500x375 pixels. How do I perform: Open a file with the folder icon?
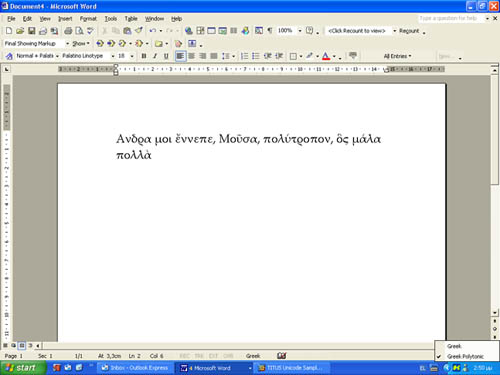pos(20,31)
